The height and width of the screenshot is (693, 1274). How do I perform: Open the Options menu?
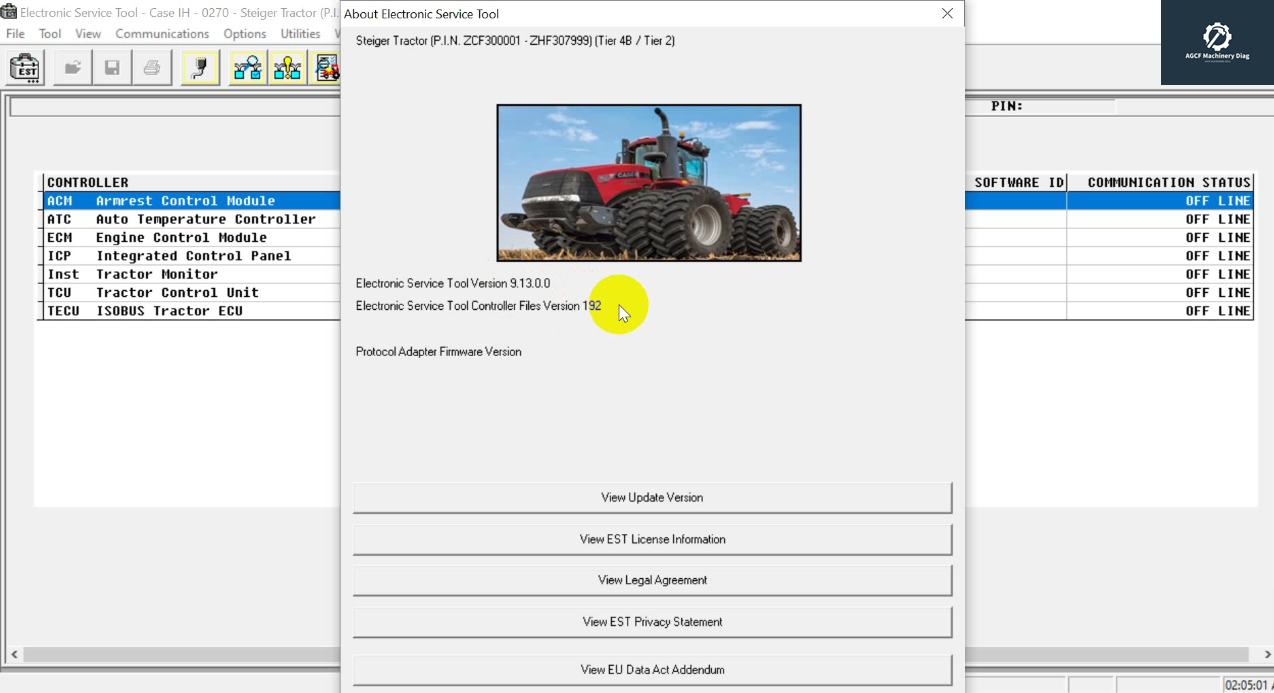244,33
